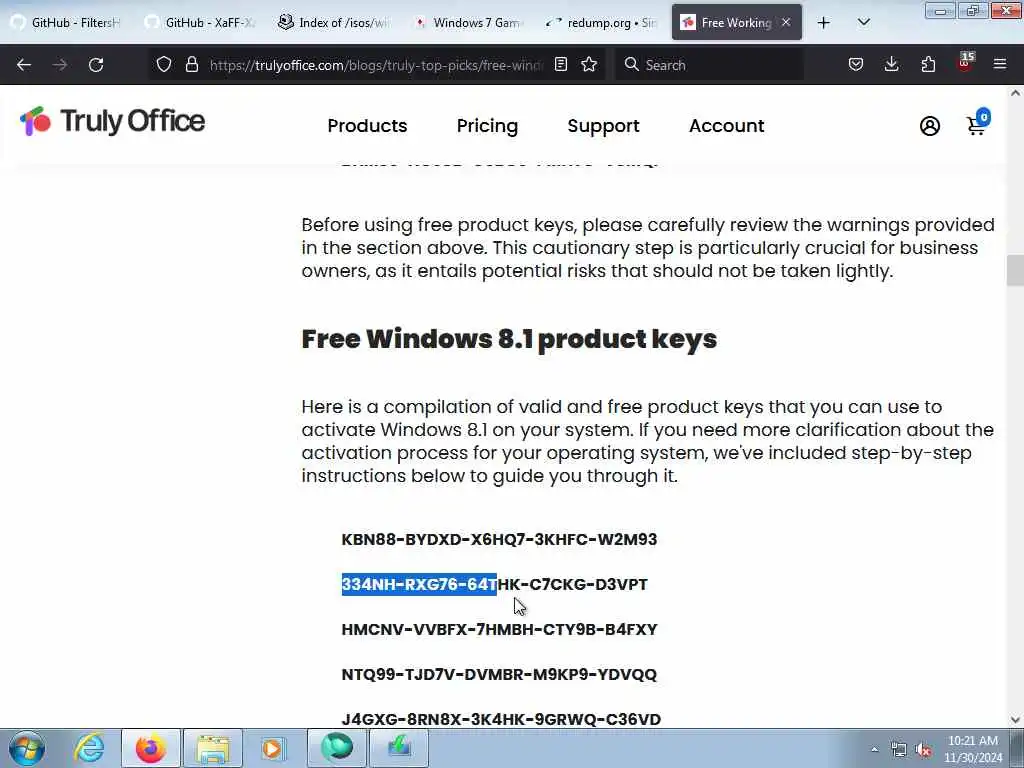The width and height of the screenshot is (1024, 768).
Task: Click the muted volume speaker tray icon
Action: (923, 750)
